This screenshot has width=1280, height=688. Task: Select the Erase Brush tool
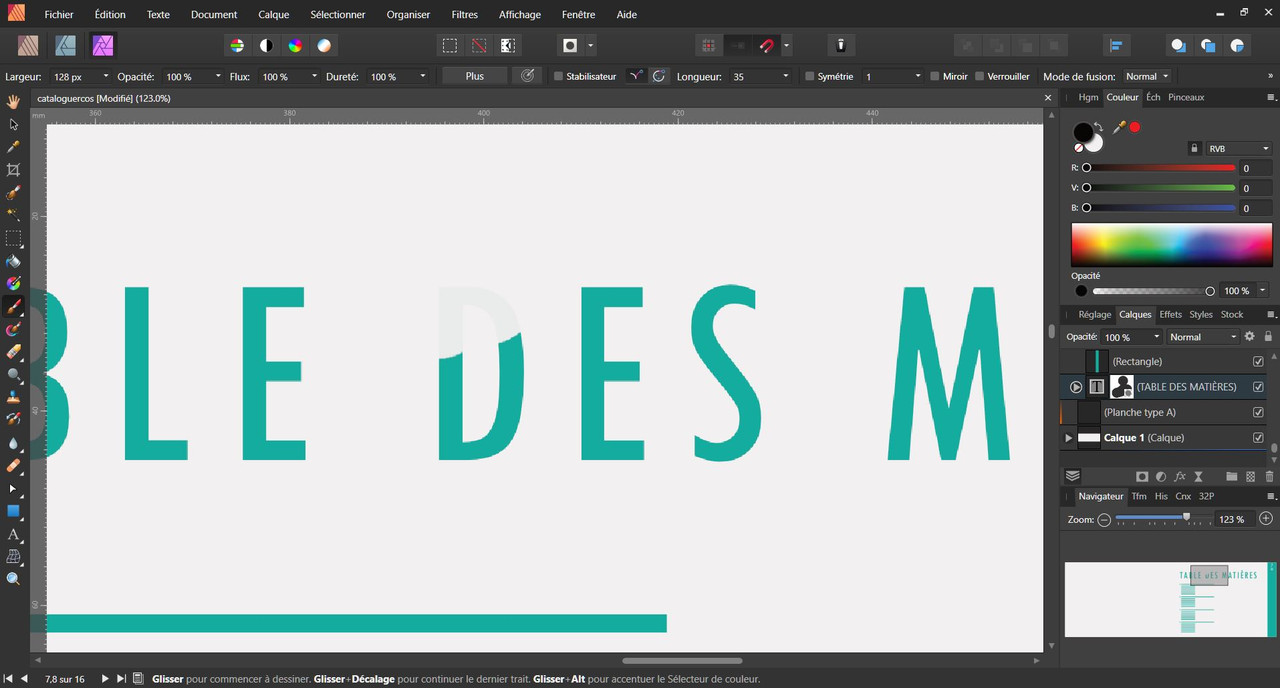click(14, 352)
